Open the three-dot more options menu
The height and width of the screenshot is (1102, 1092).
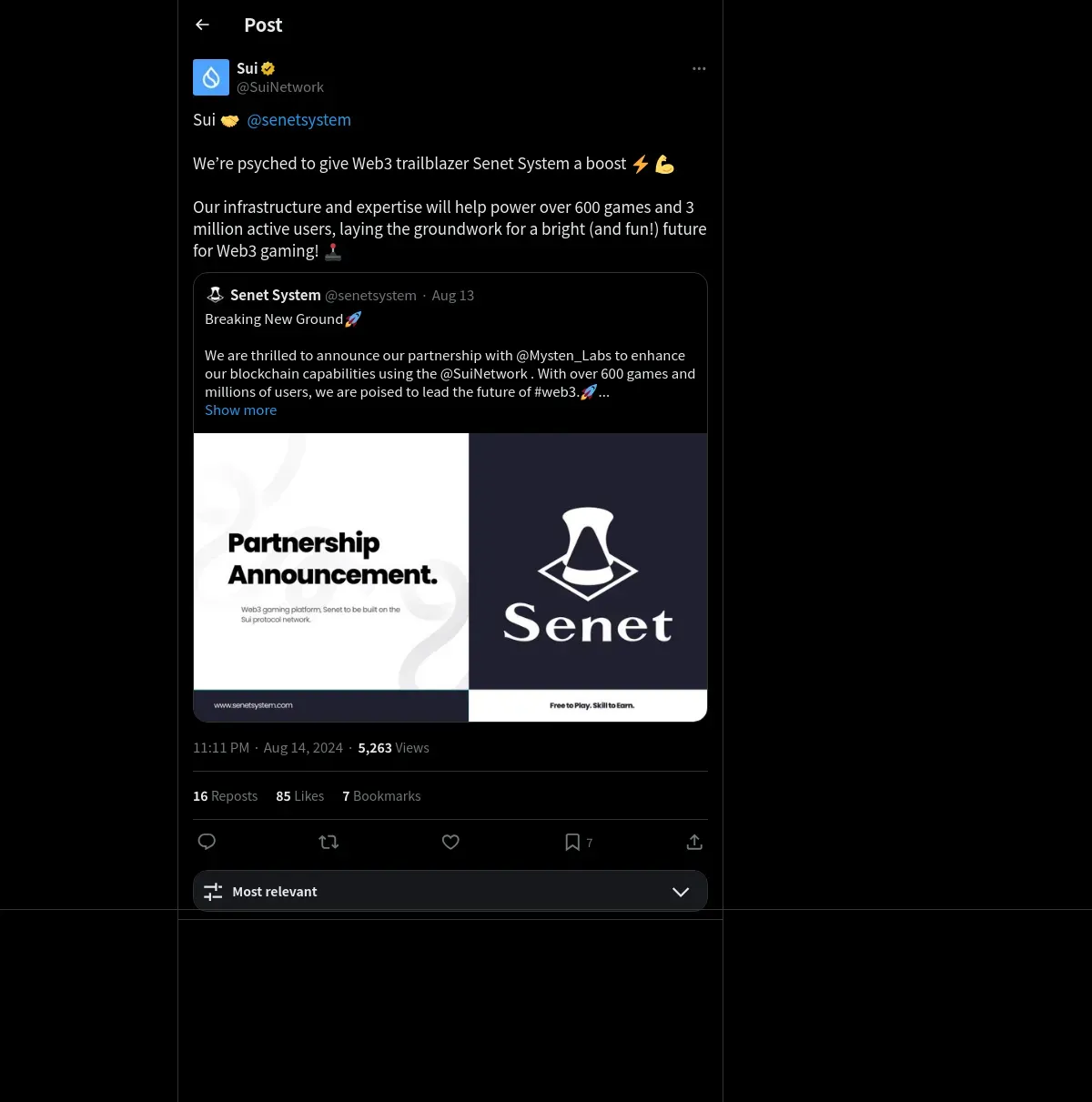point(699,69)
